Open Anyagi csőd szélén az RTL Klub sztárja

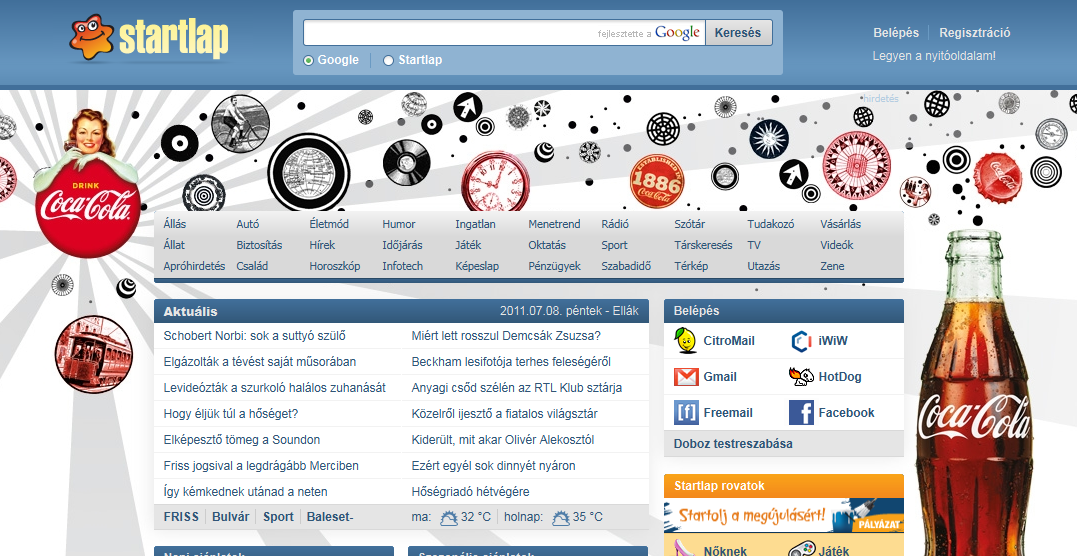coord(517,388)
